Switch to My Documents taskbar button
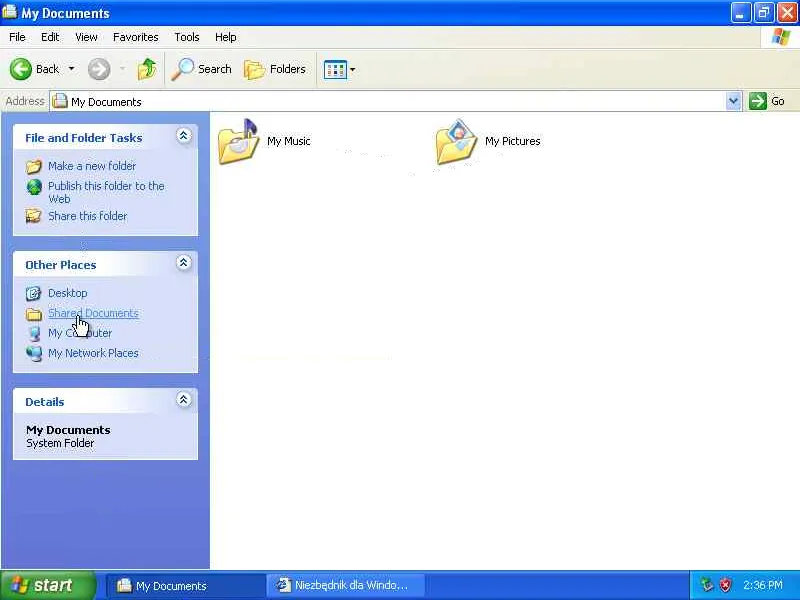Image resolution: width=800 pixels, height=600 pixels. 186,586
